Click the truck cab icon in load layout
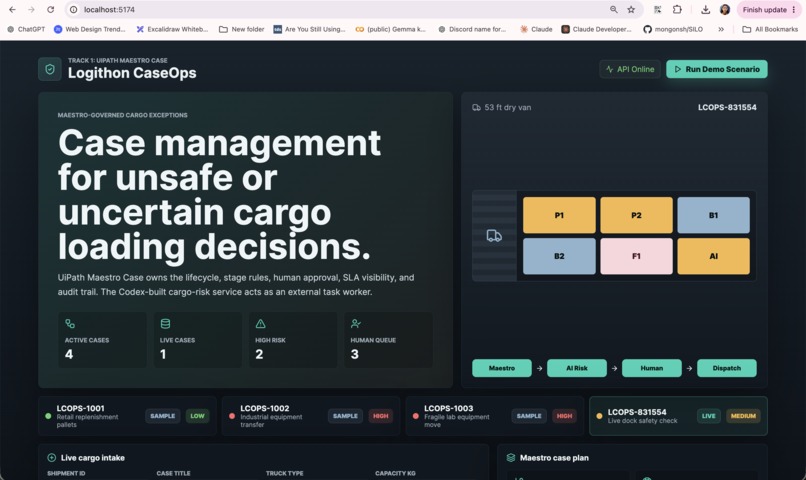Viewport: 806px width, 480px height. 494,236
